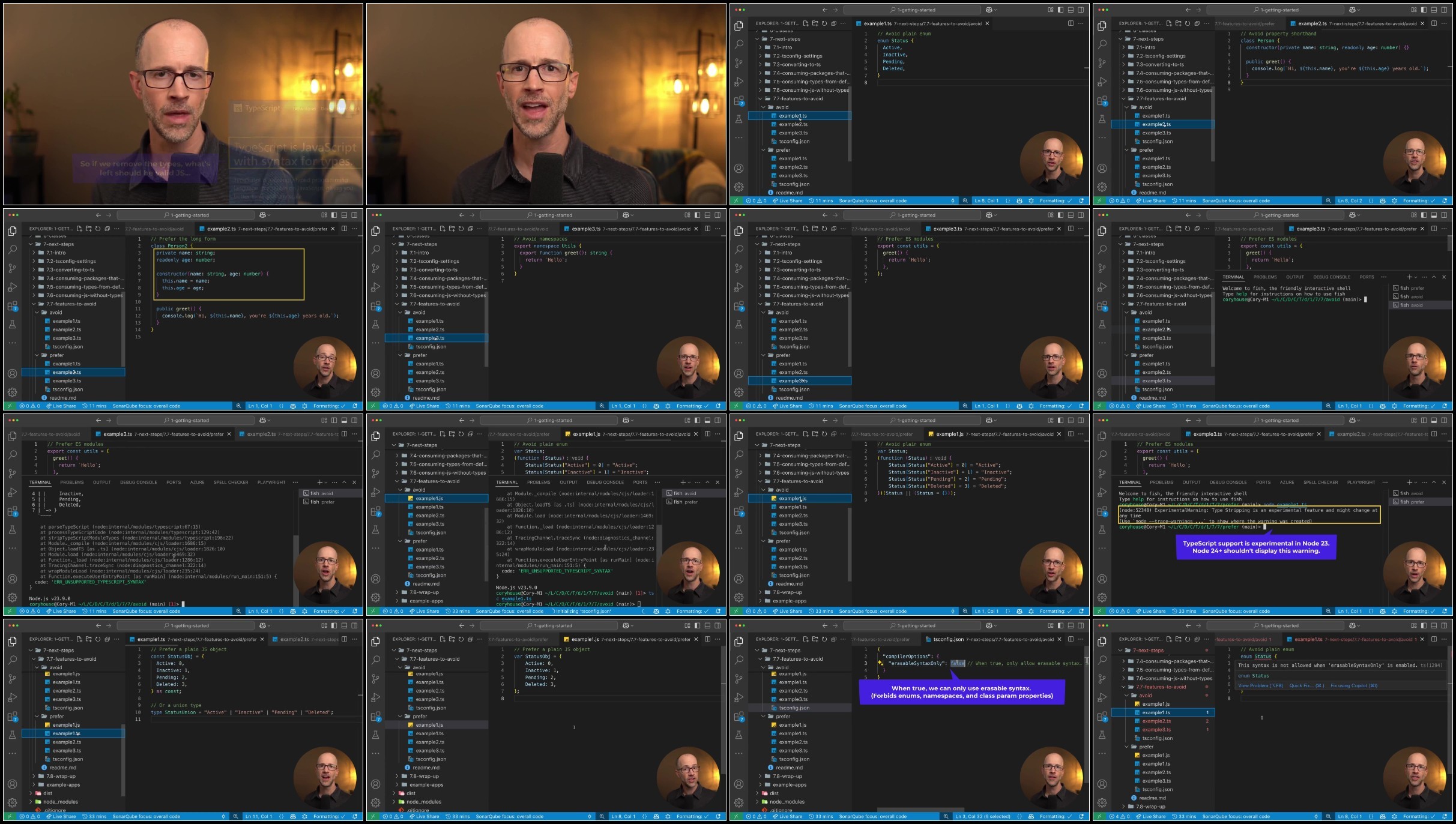Click Source Control icon in the class Person2 frame

pyautogui.click(x=12, y=268)
